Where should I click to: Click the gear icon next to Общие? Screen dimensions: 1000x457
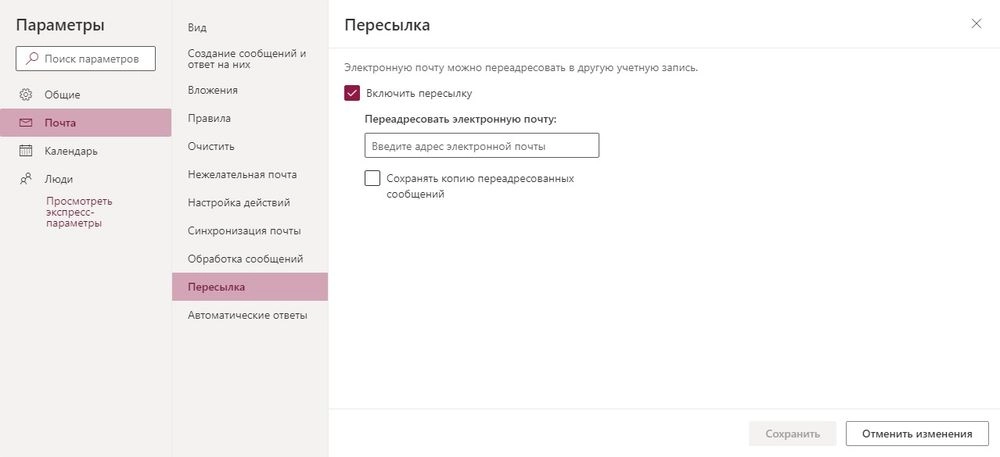(x=26, y=94)
